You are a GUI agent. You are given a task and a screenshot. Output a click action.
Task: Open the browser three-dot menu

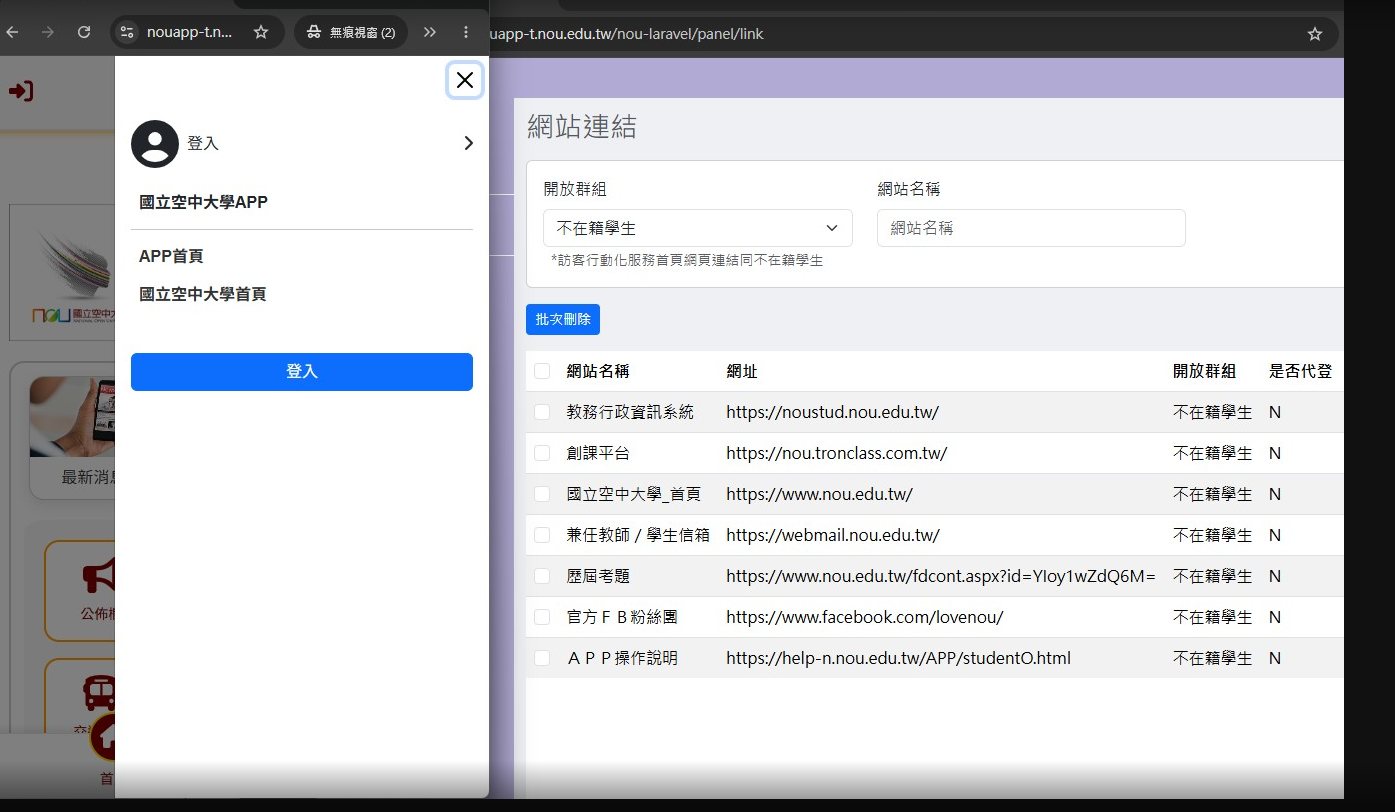[x=466, y=32]
